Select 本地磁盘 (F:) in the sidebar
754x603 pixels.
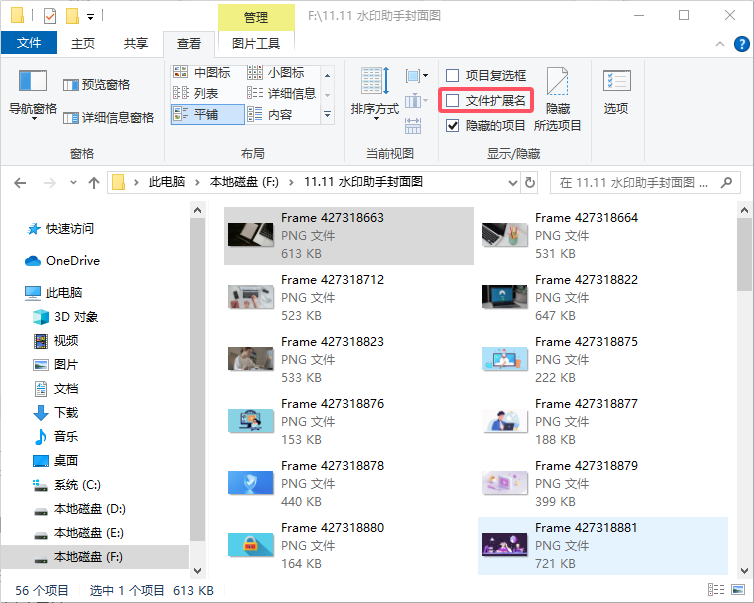(x=95, y=557)
